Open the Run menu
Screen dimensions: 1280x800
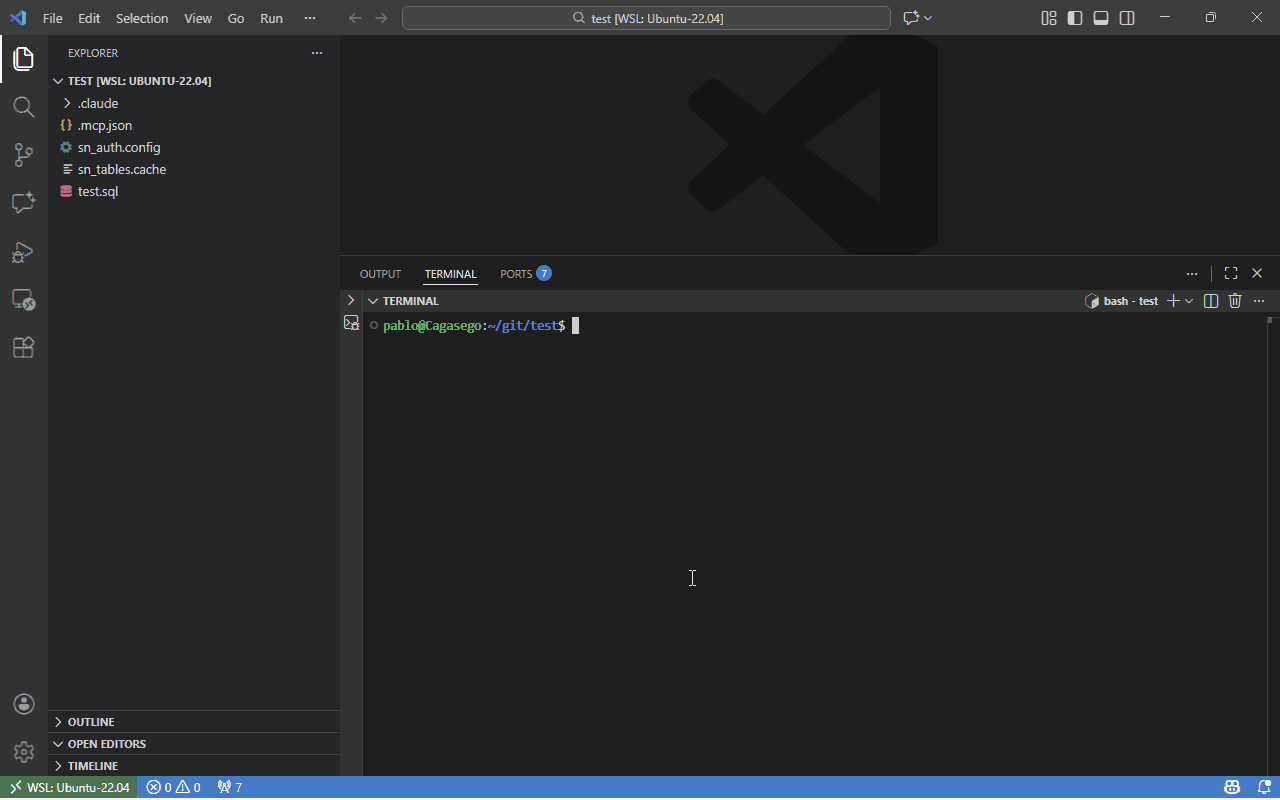(x=271, y=18)
